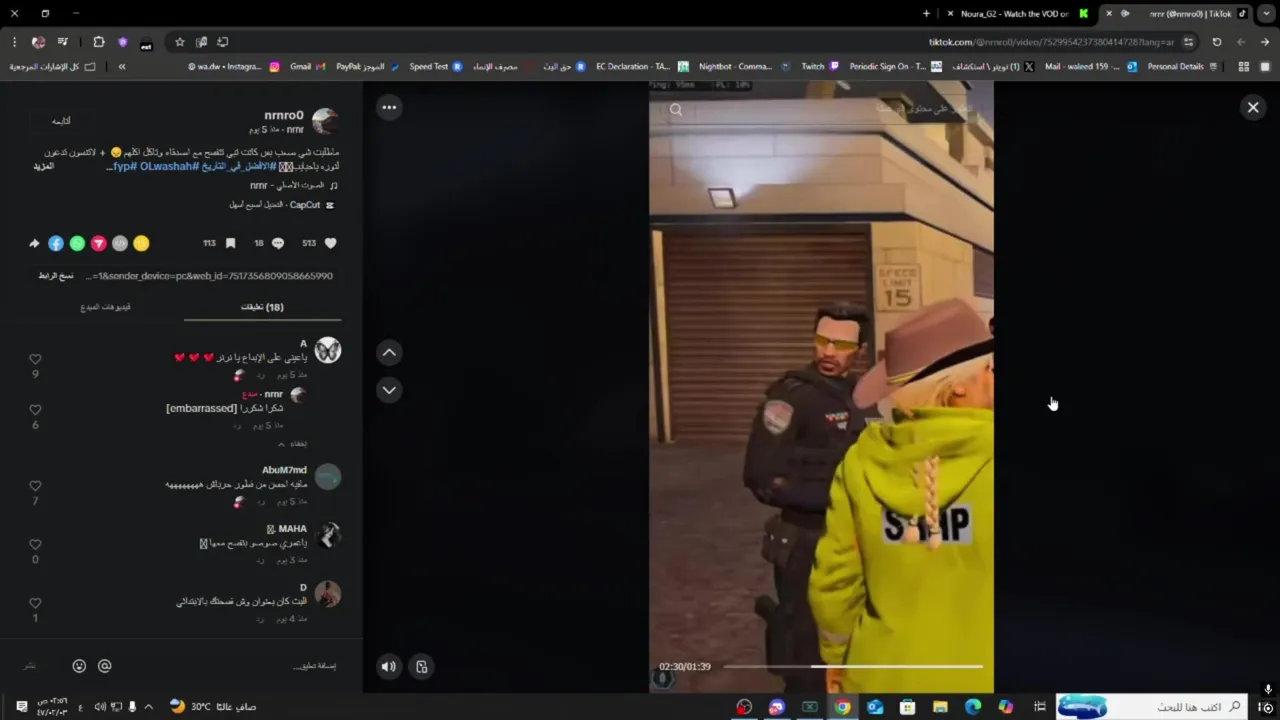Insert a mention with the @ icon
Image resolution: width=1280 pixels, height=720 pixels.
click(104, 666)
